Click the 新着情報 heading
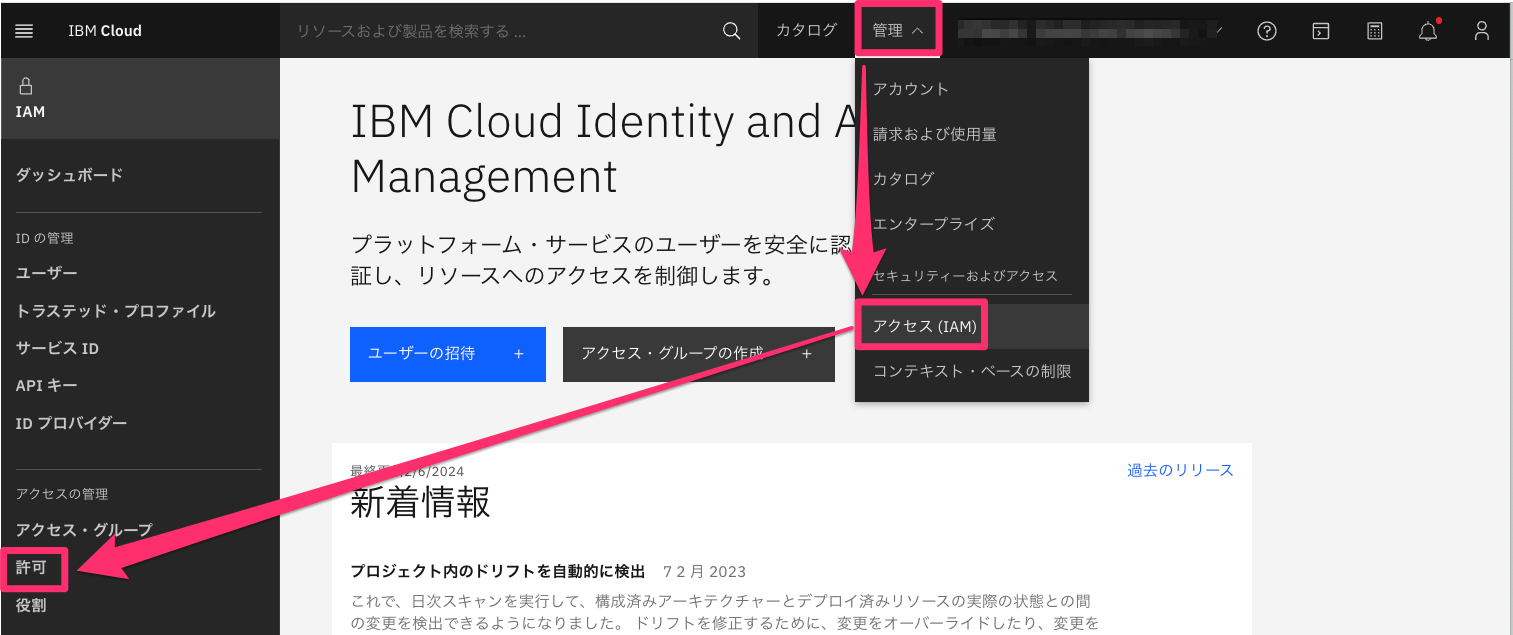1513x635 pixels. click(x=420, y=503)
